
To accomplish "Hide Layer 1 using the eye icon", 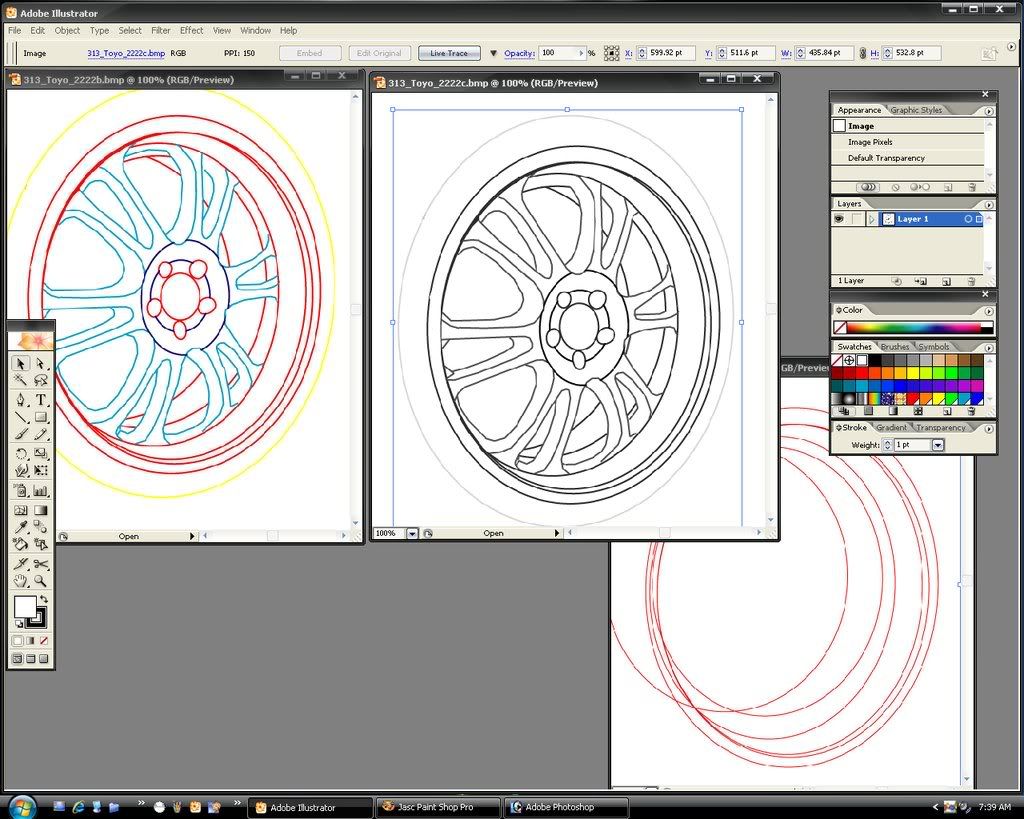I will (x=839, y=219).
